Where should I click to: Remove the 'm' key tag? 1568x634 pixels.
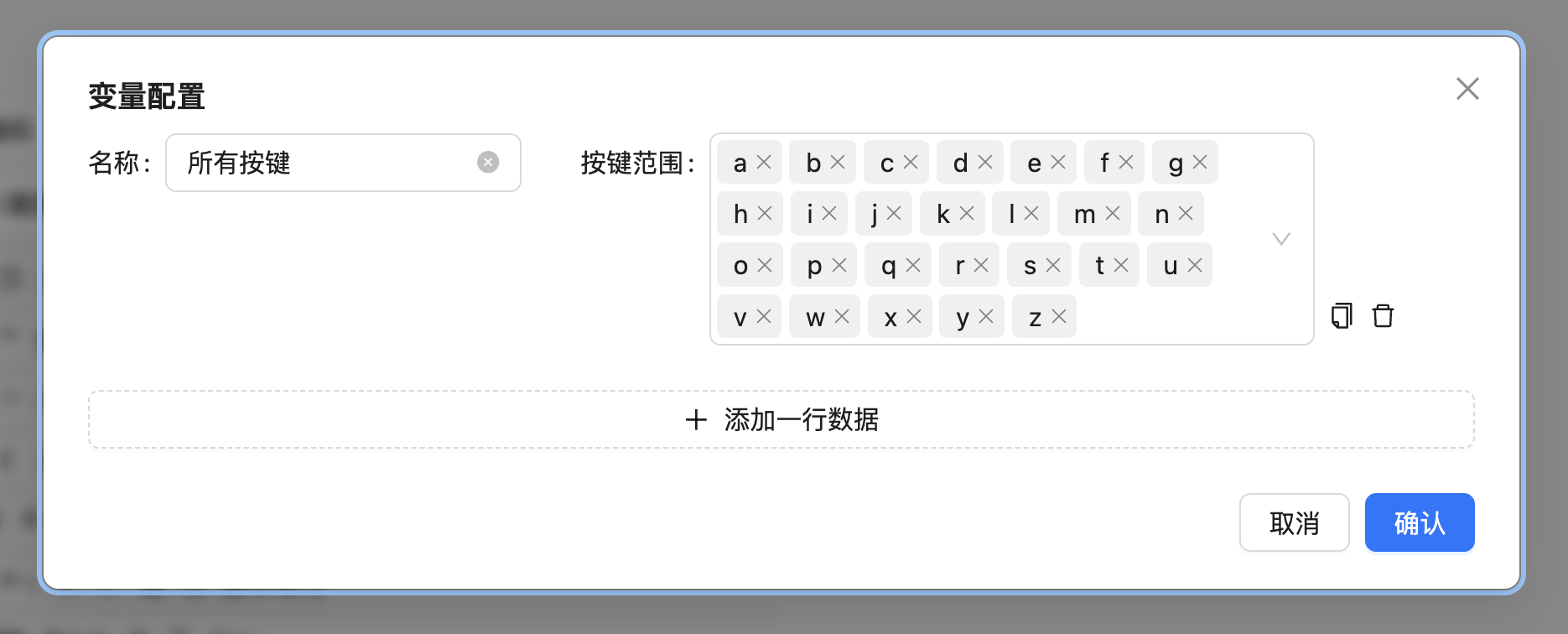click(1113, 214)
